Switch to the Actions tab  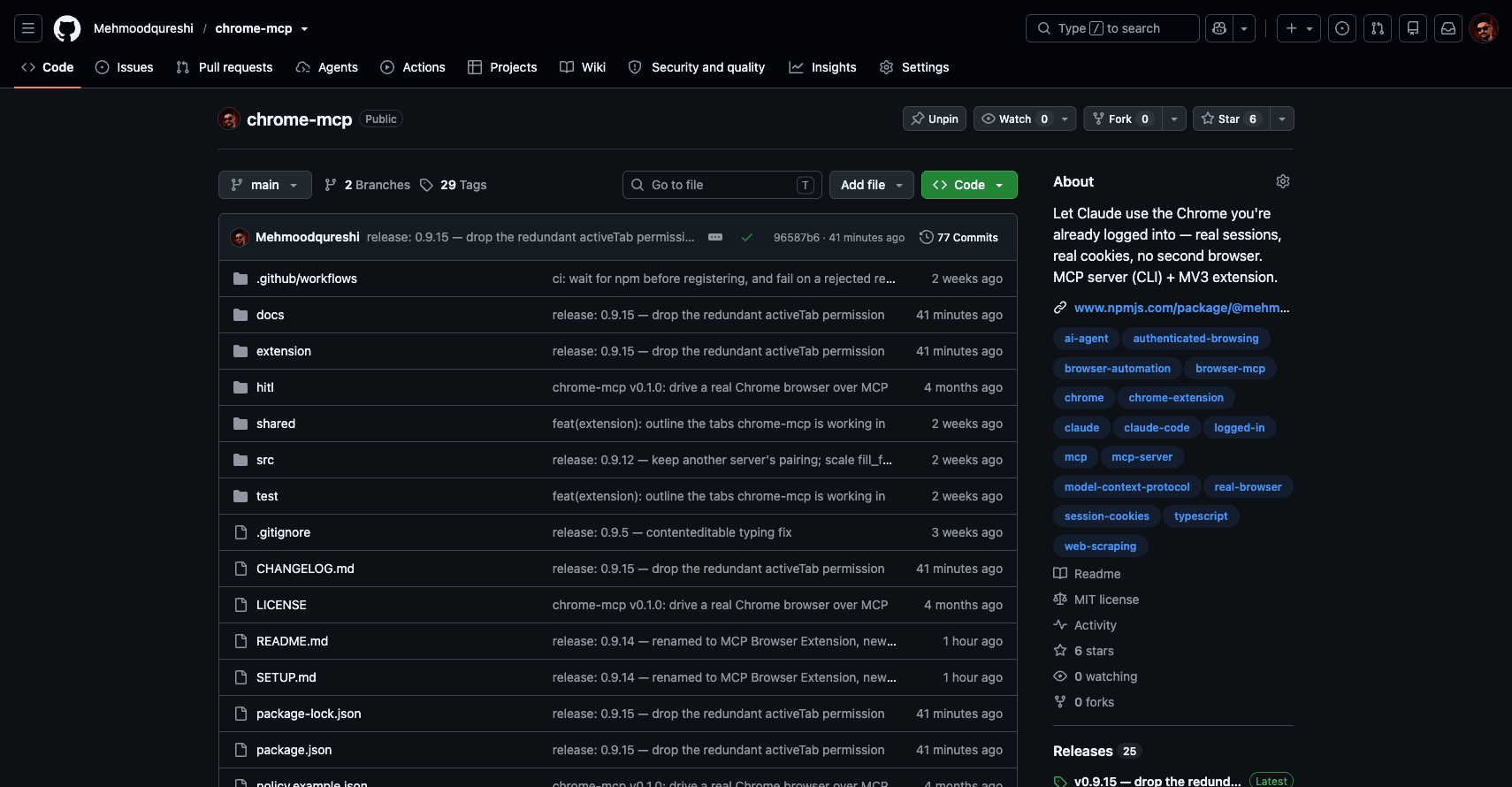point(413,67)
